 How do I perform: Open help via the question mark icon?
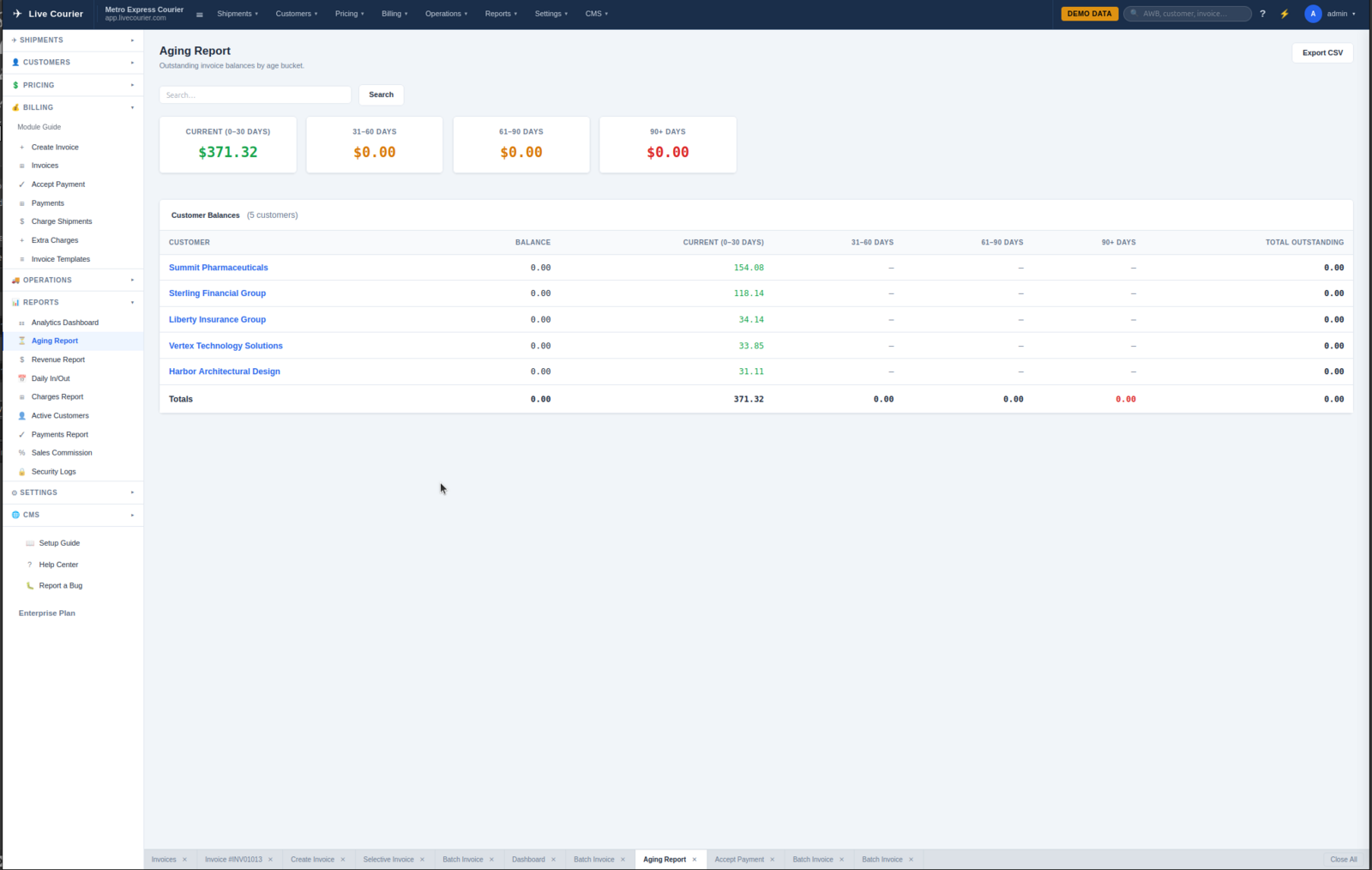click(1262, 14)
